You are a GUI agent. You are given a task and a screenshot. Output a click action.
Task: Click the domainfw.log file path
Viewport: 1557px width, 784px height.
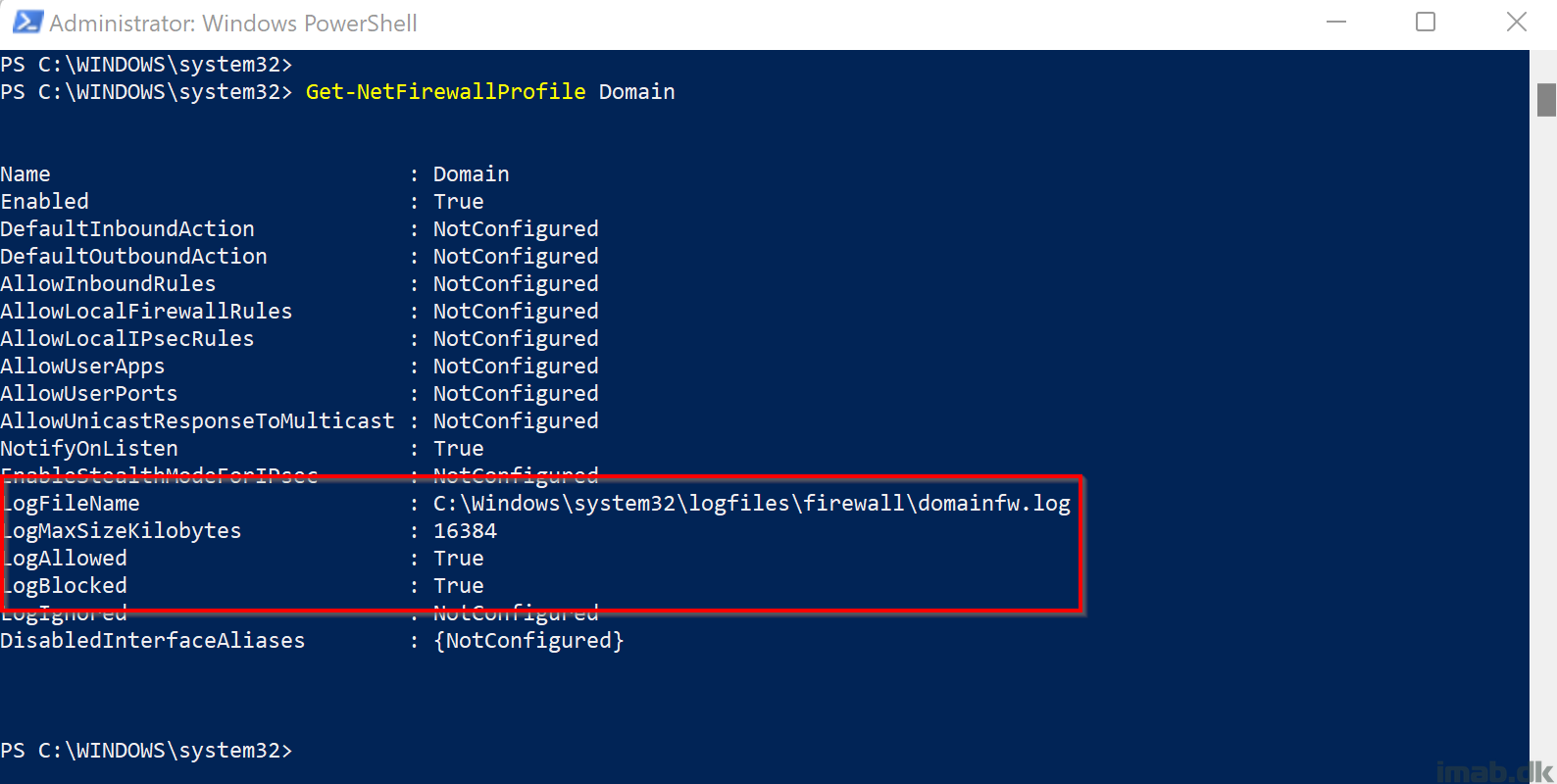[751, 504]
